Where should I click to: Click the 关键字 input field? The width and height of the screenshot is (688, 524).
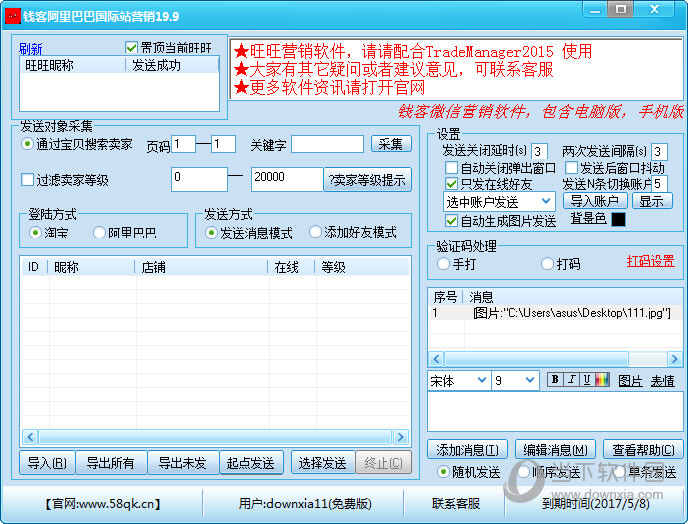327,144
